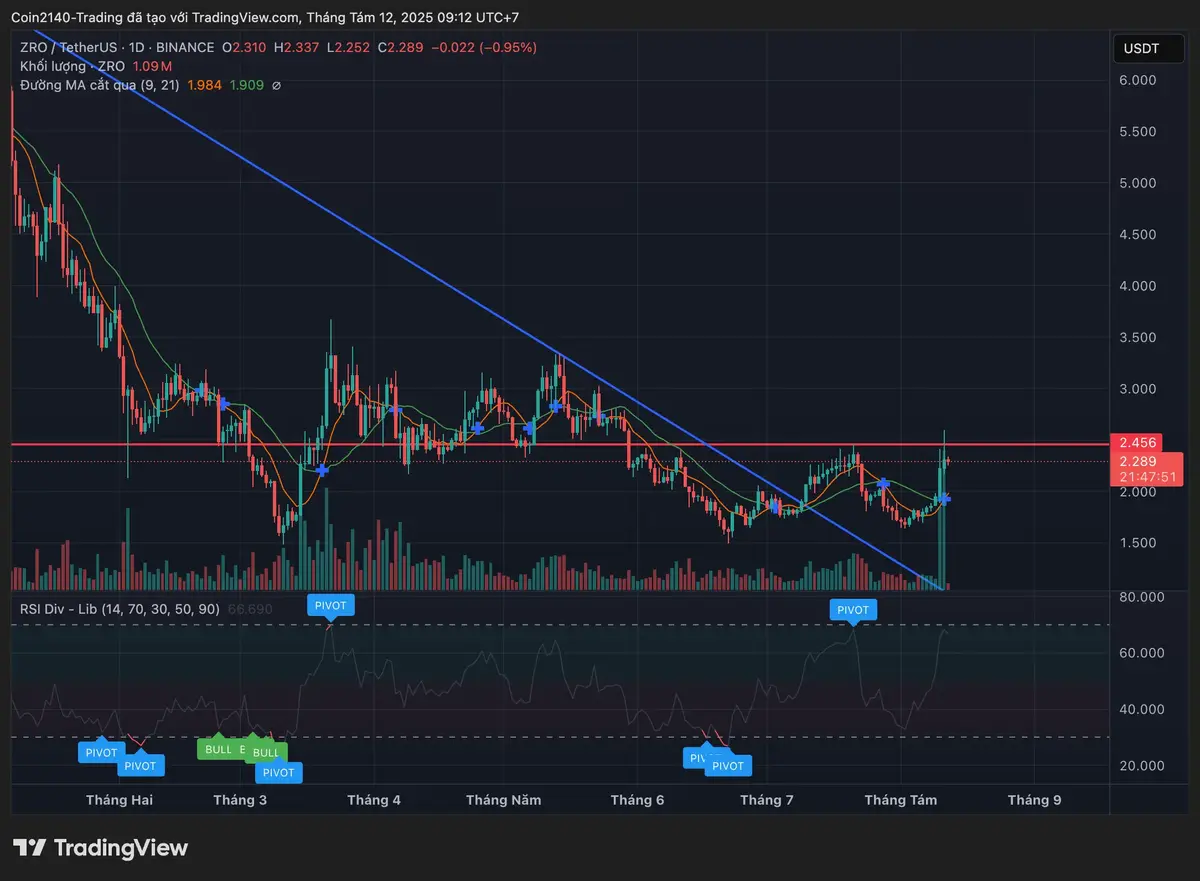Image resolution: width=1200 pixels, height=881 pixels.
Task: Select the Tháng 6 label on time axis
Action: 637,800
